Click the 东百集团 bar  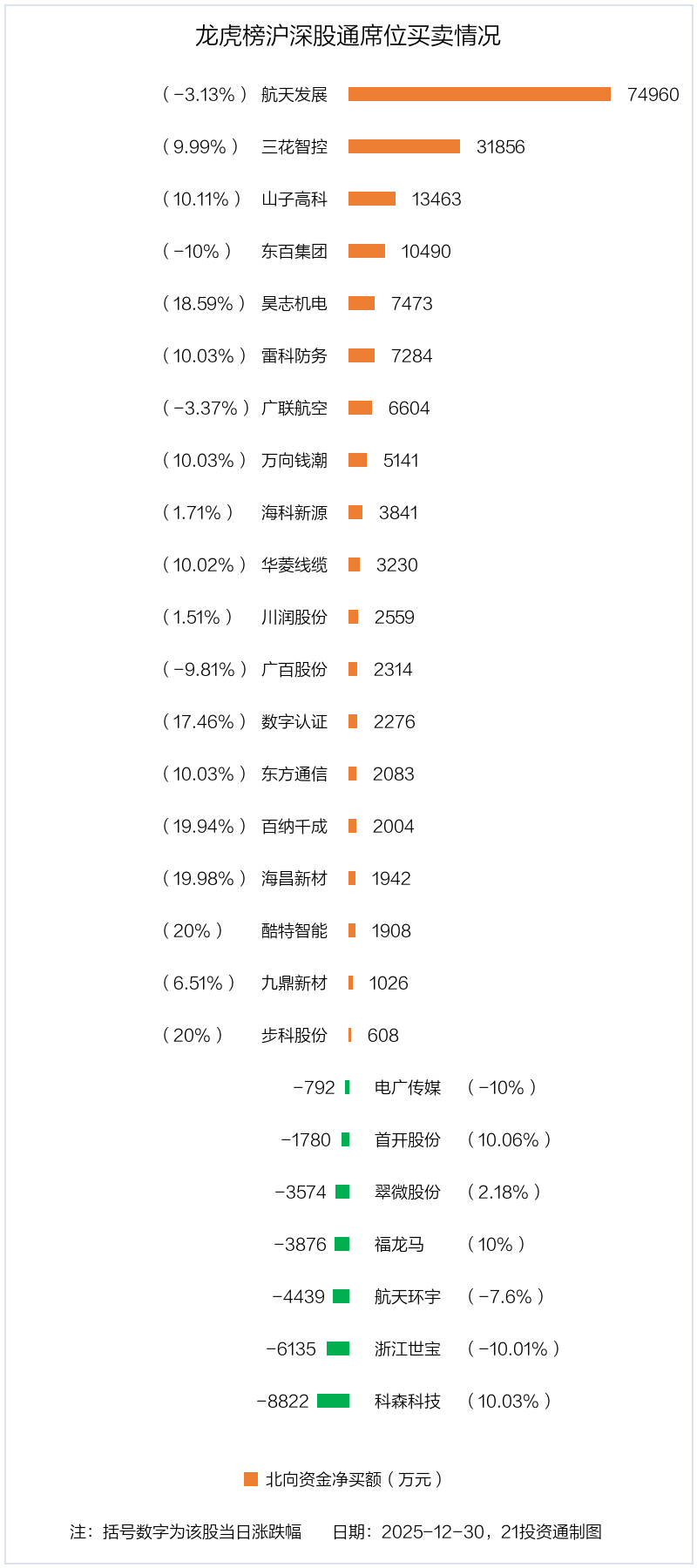(367, 251)
